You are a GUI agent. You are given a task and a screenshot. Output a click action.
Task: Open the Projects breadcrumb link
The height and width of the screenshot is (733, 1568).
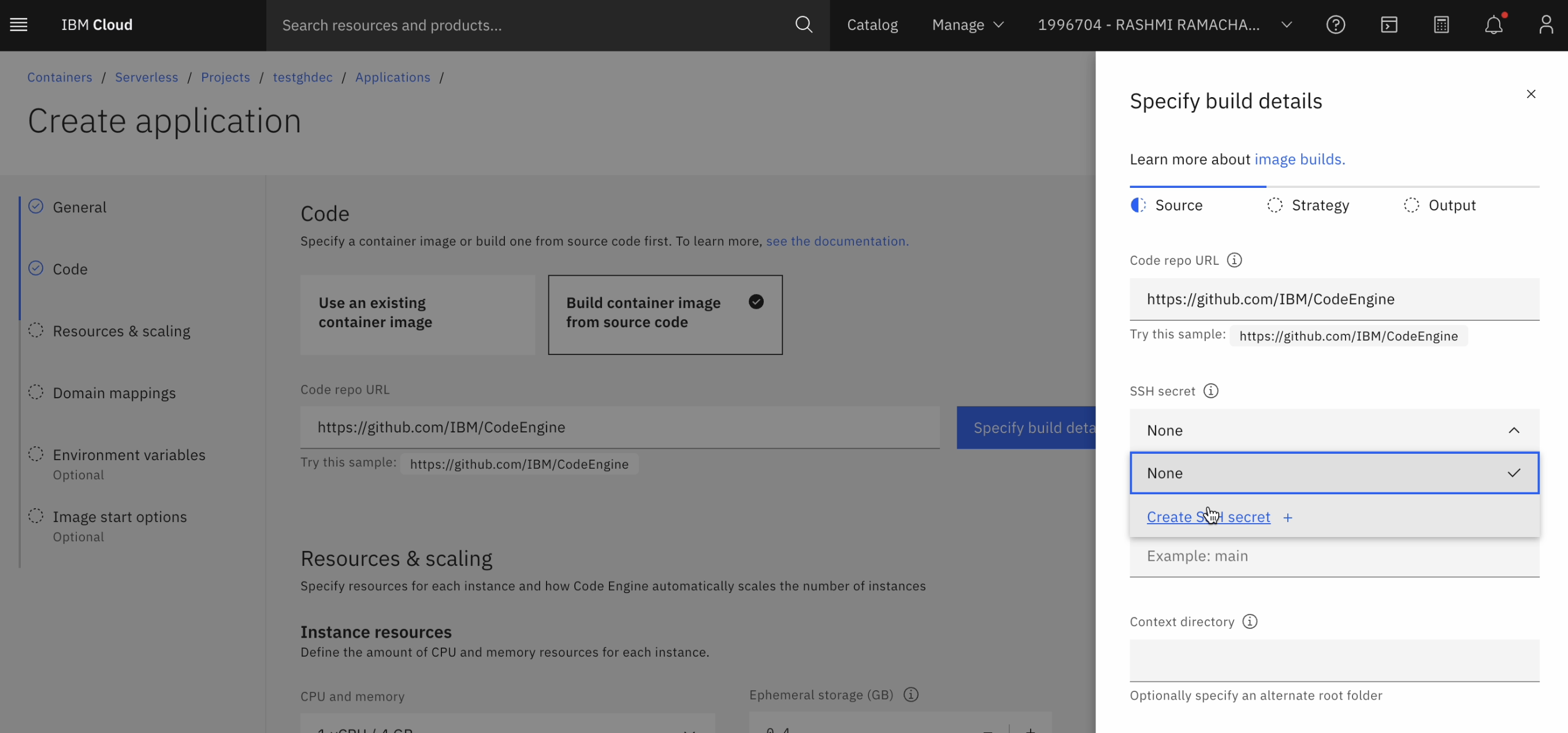pyautogui.click(x=225, y=77)
